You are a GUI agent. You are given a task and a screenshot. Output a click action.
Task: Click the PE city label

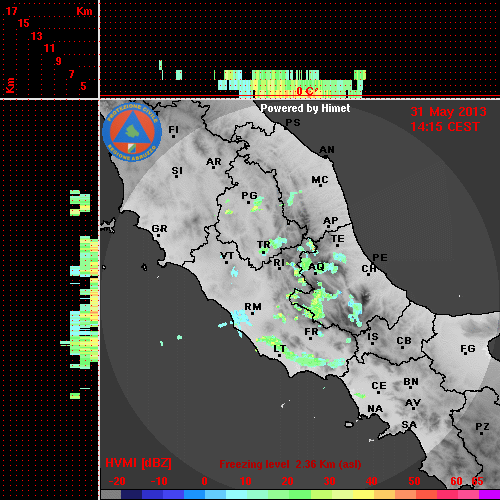380,258
